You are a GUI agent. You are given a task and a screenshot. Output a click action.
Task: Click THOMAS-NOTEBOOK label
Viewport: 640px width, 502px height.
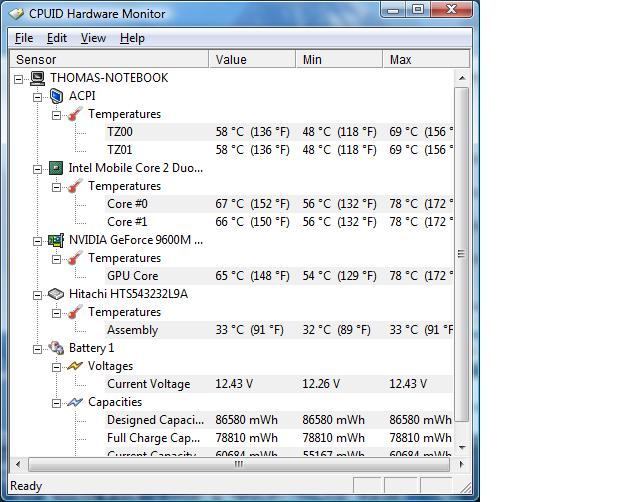point(109,78)
